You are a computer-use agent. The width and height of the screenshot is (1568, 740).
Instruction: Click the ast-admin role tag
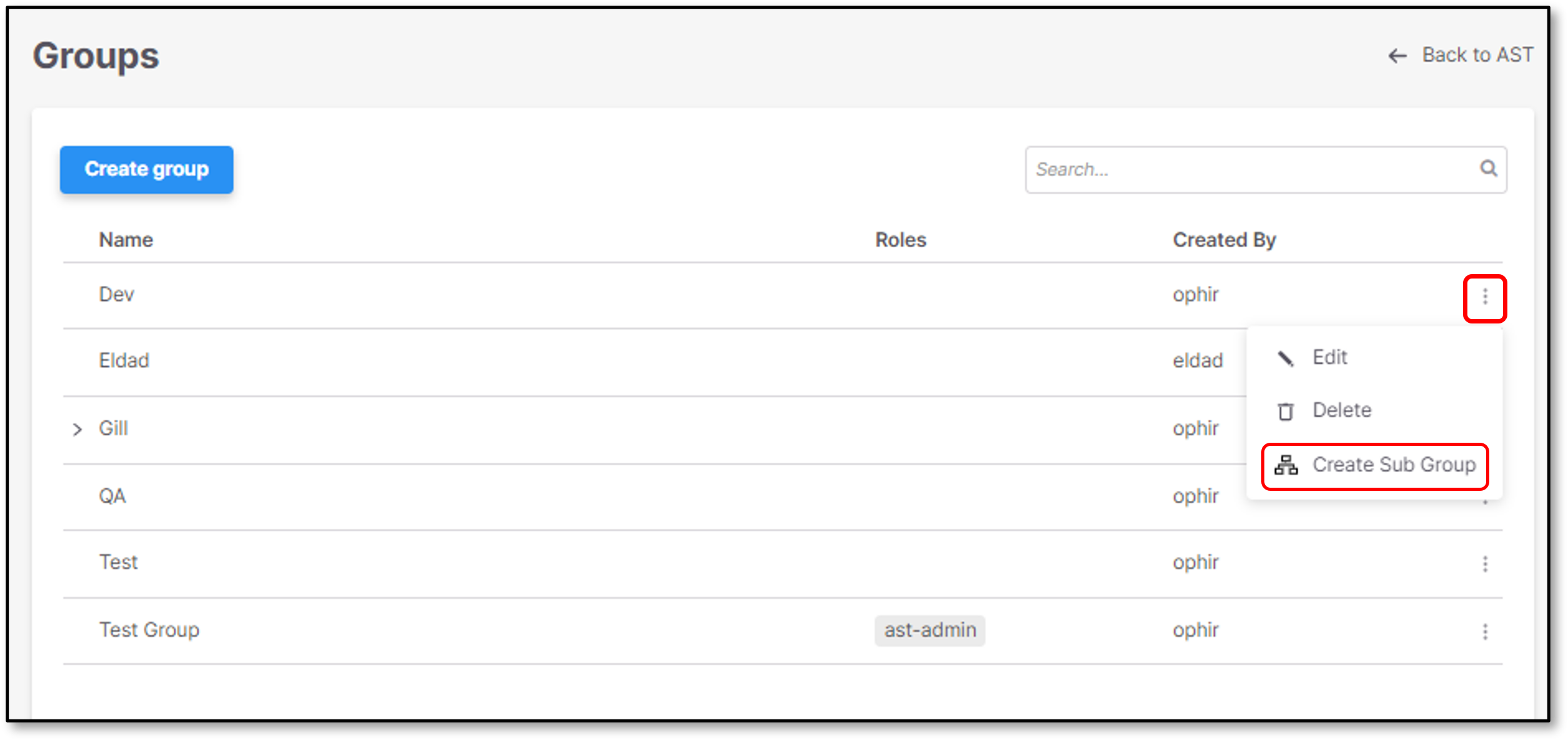click(930, 630)
